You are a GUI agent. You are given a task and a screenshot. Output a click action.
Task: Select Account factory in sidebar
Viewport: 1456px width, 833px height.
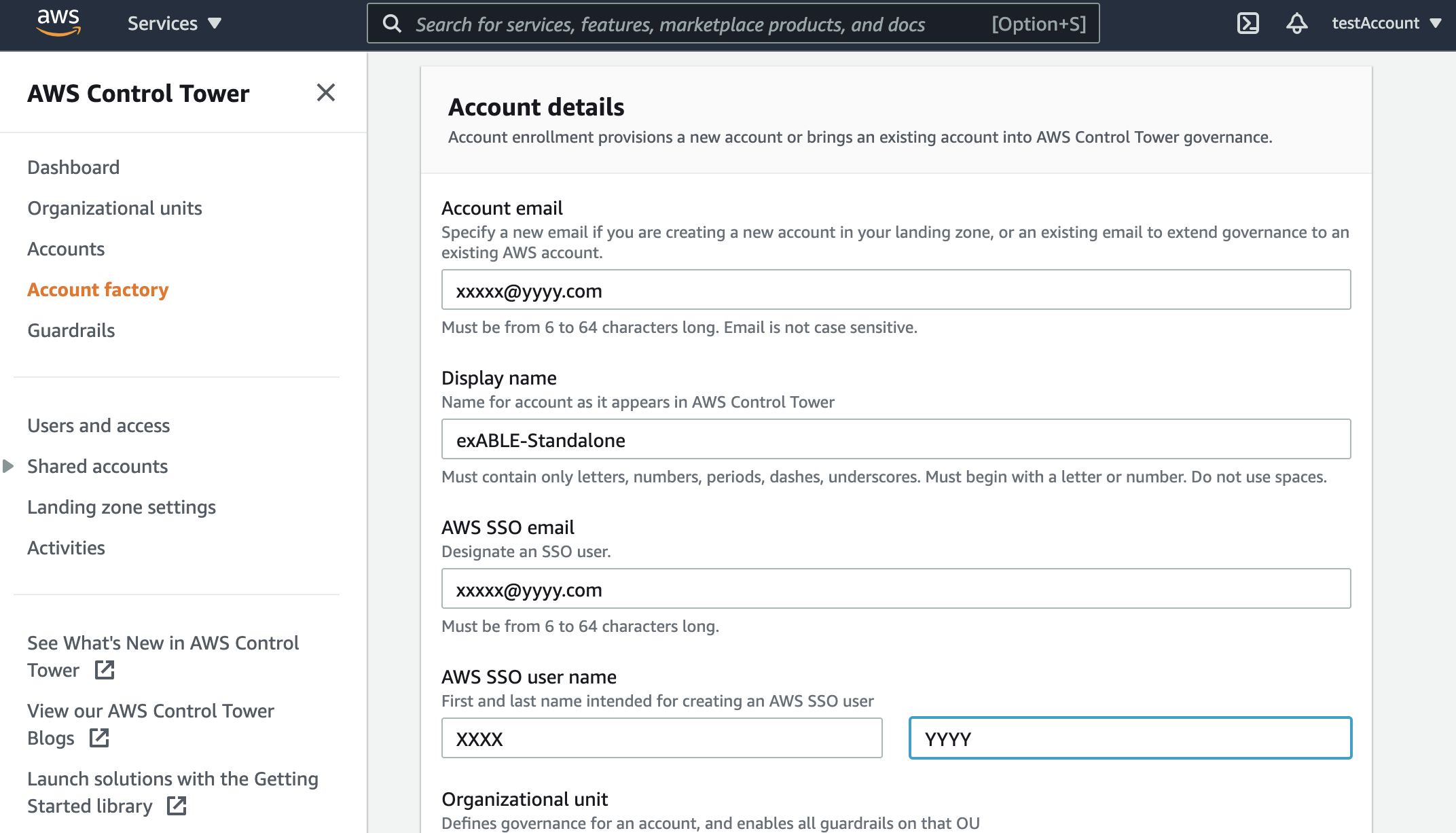[x=98, y=289]
